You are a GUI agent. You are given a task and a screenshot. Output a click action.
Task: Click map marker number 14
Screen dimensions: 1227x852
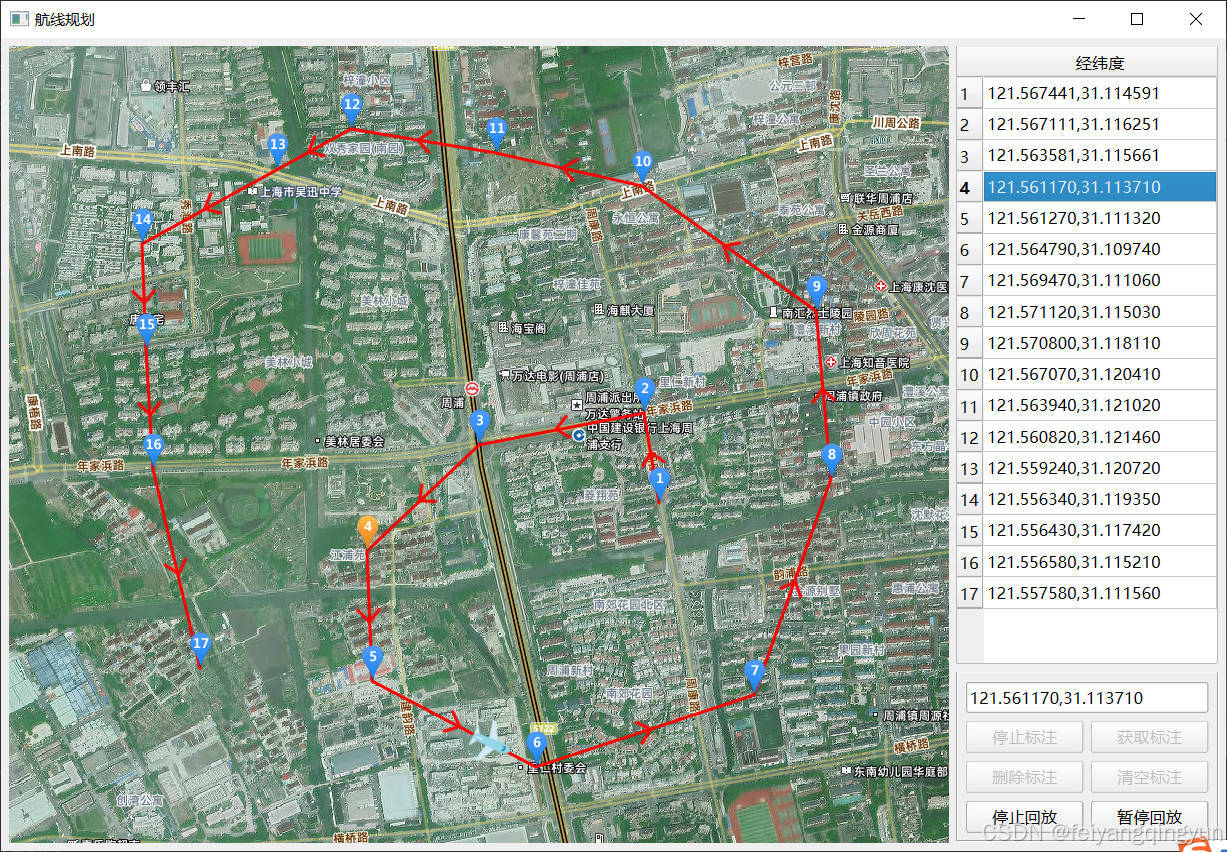[x=143, y=223]
